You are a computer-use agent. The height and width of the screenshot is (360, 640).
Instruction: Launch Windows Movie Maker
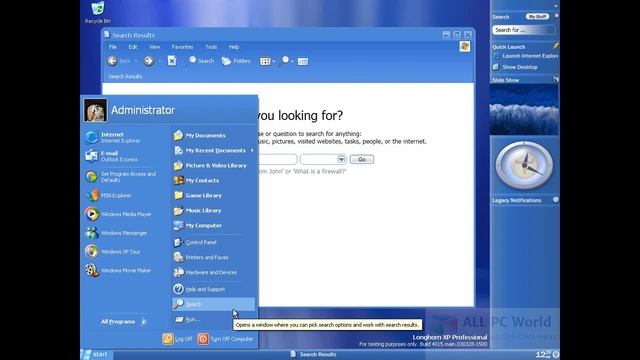tap(118, 271)
